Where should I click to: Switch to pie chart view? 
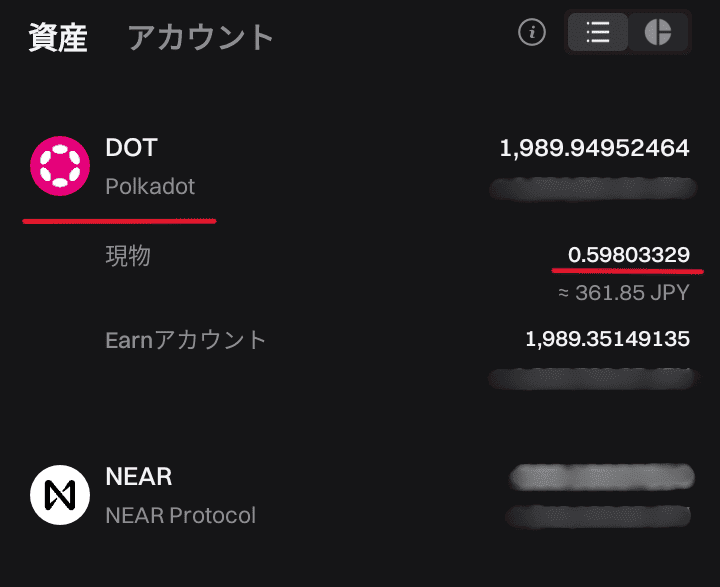[x=658, y=33]
